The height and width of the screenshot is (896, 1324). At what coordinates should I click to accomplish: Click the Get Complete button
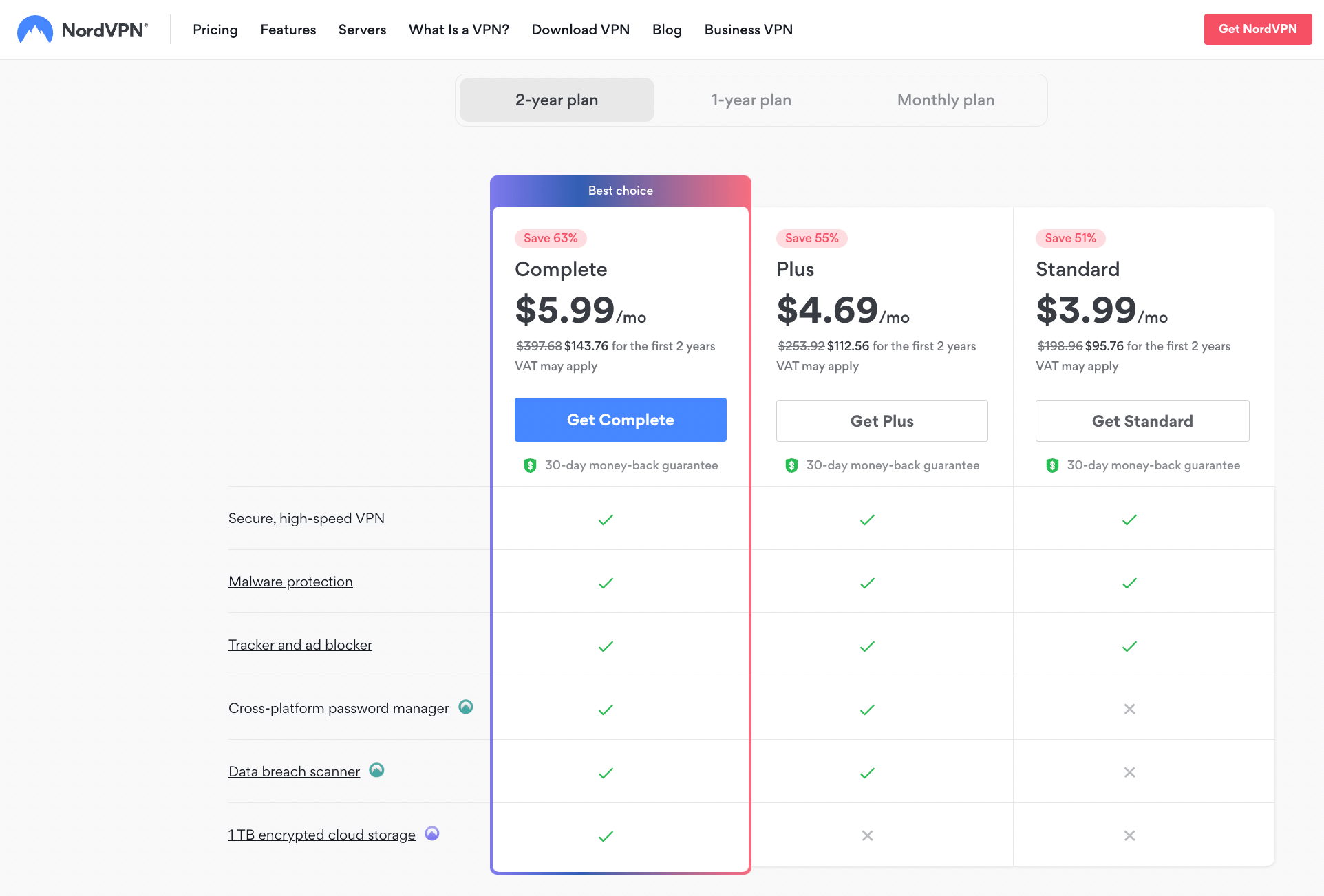pyautogui.click(x=620, y=420)
